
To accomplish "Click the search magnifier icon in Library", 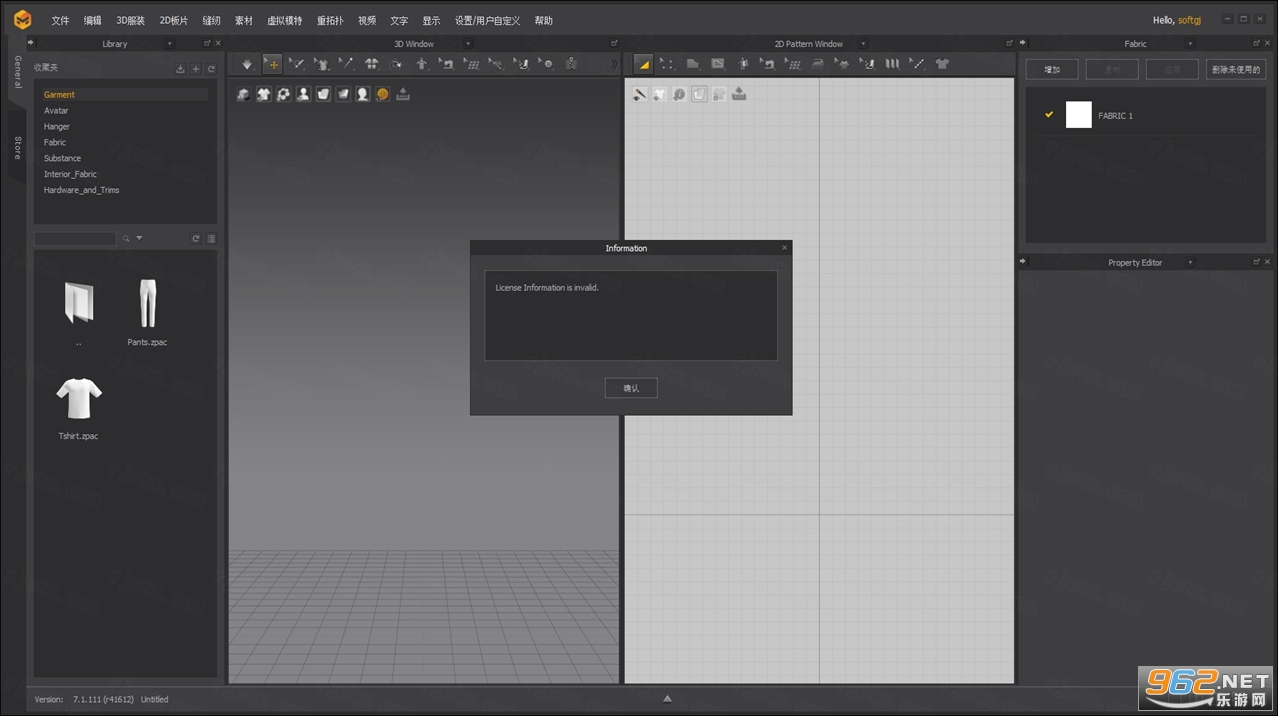I will [x=126, y=239].
